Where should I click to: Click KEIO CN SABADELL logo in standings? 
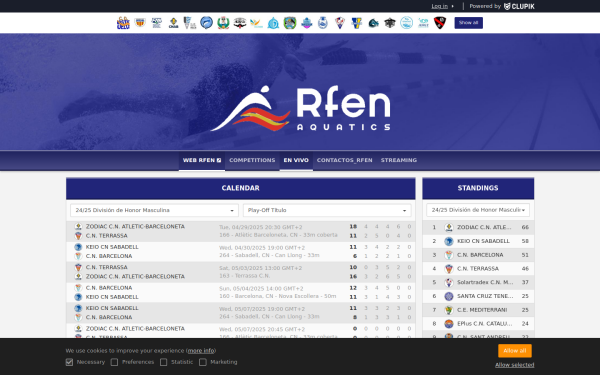point(449,241)
